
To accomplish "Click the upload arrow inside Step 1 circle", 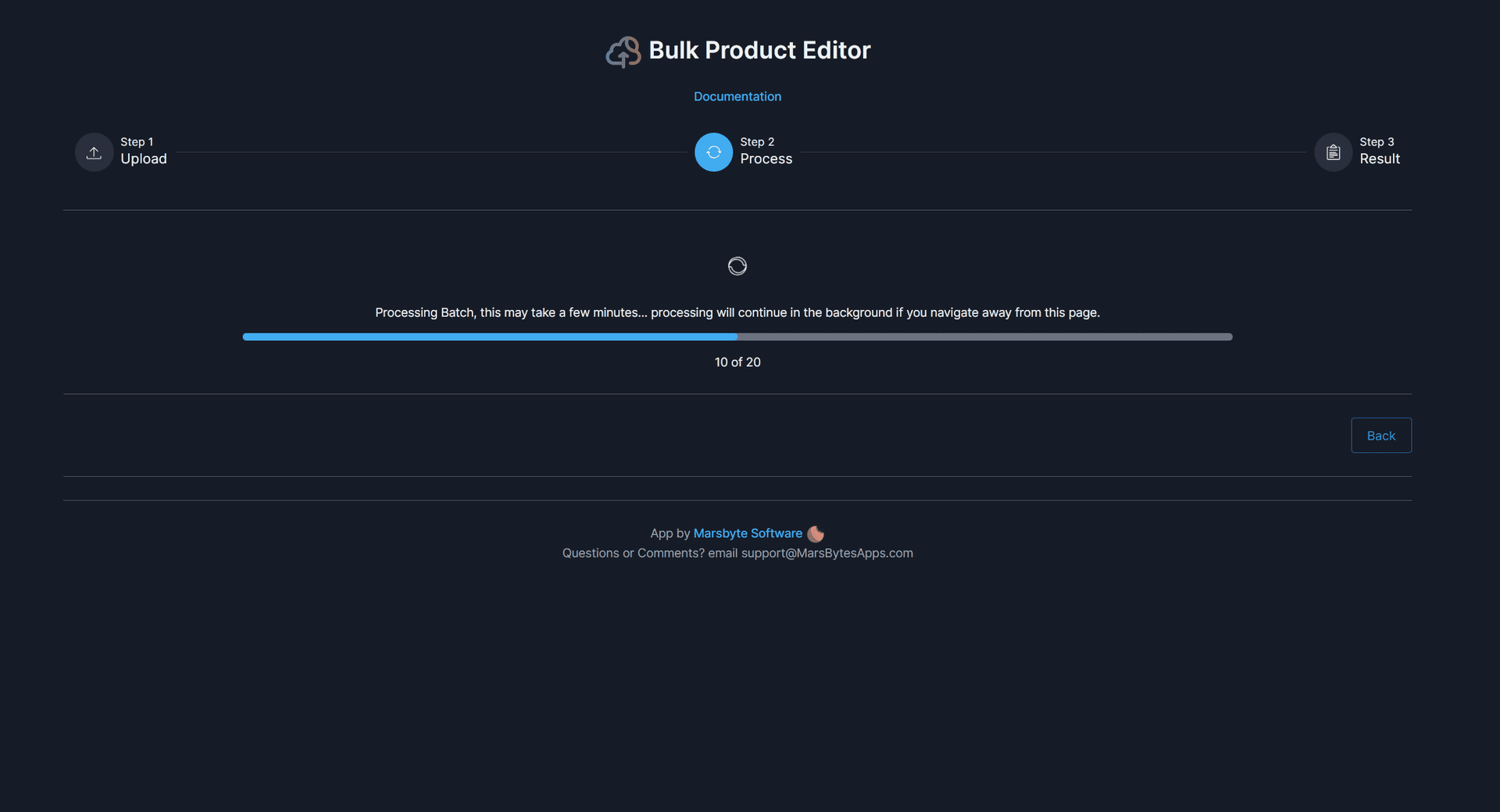I will pos(93,152).
